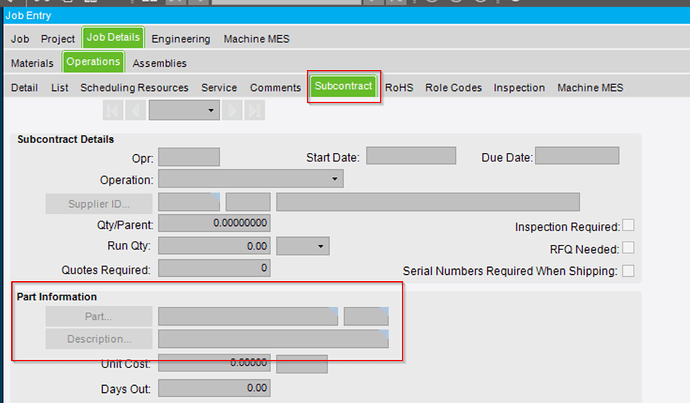Open the Run Qty unit dropdown
690x403 pixels.
pyautogui.click(x=321, y=246)
